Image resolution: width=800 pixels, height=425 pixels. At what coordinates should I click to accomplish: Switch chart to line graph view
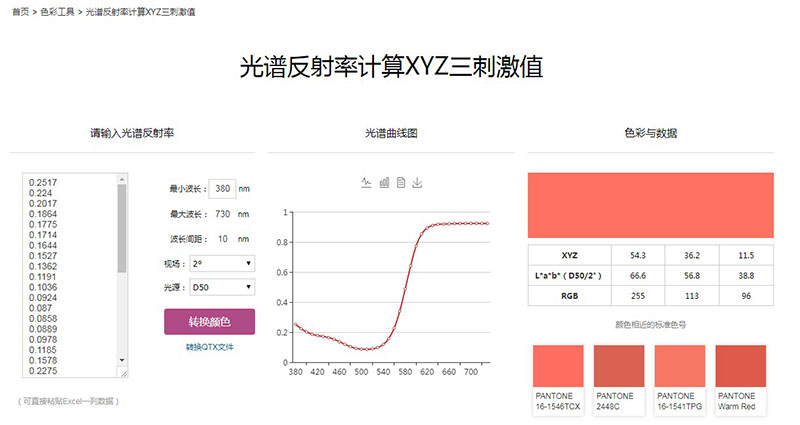(366, 182)
